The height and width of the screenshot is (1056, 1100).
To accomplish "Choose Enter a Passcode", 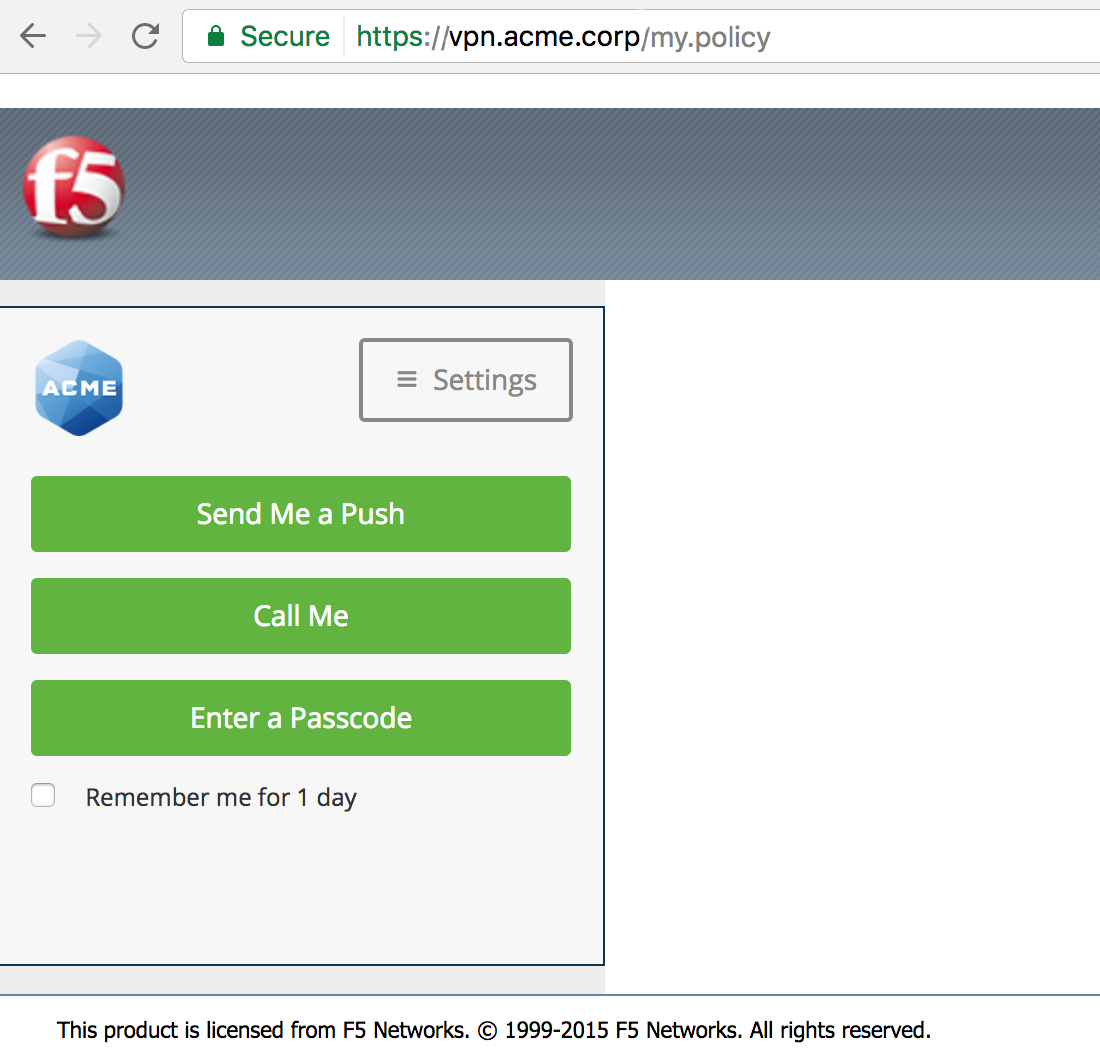I will coord(301,718).
